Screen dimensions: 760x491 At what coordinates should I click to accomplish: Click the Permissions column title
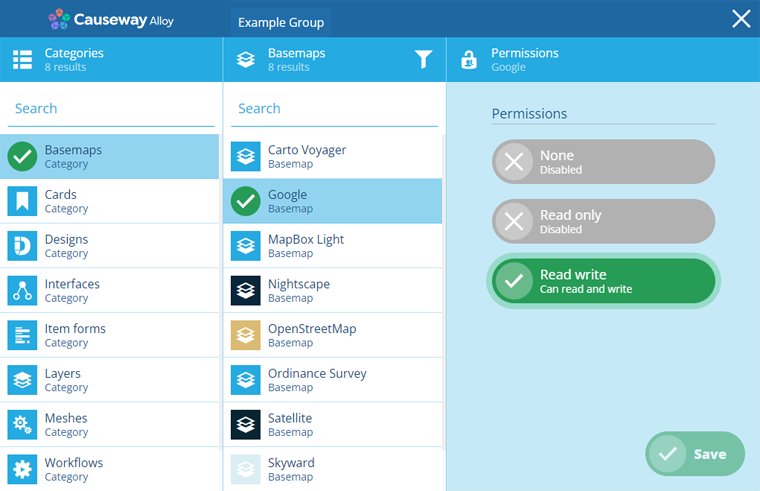click(x=525, y=53)
